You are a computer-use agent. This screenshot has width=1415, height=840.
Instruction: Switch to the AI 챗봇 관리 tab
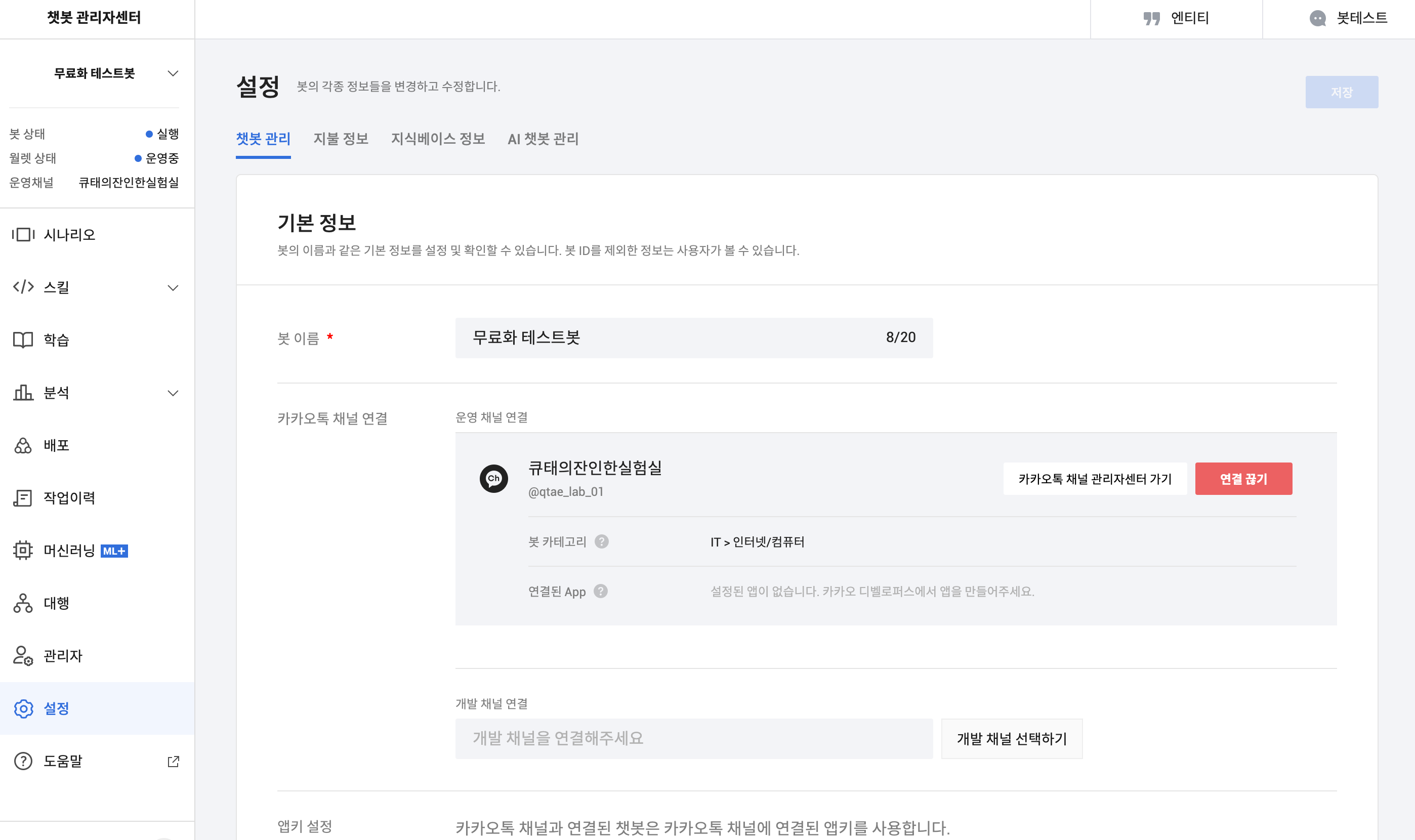point(543,139)
